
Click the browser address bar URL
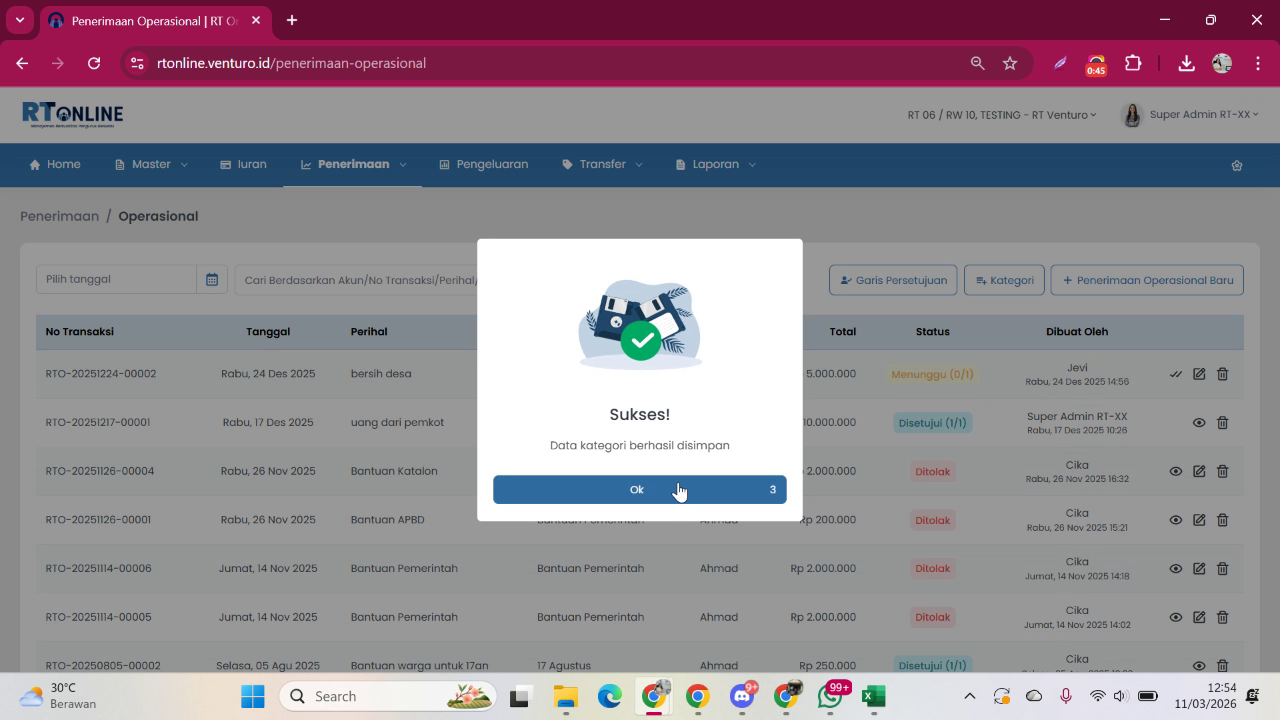[292, 63]
